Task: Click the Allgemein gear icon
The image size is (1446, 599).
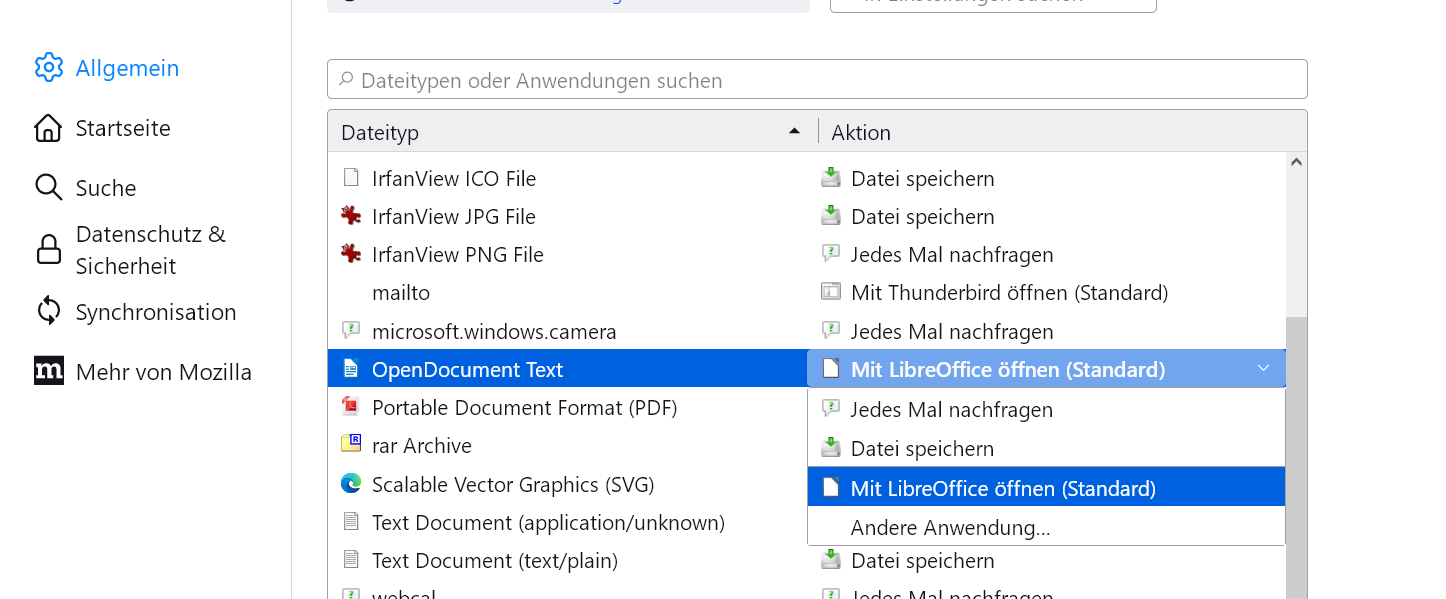Action: (48, 68)
